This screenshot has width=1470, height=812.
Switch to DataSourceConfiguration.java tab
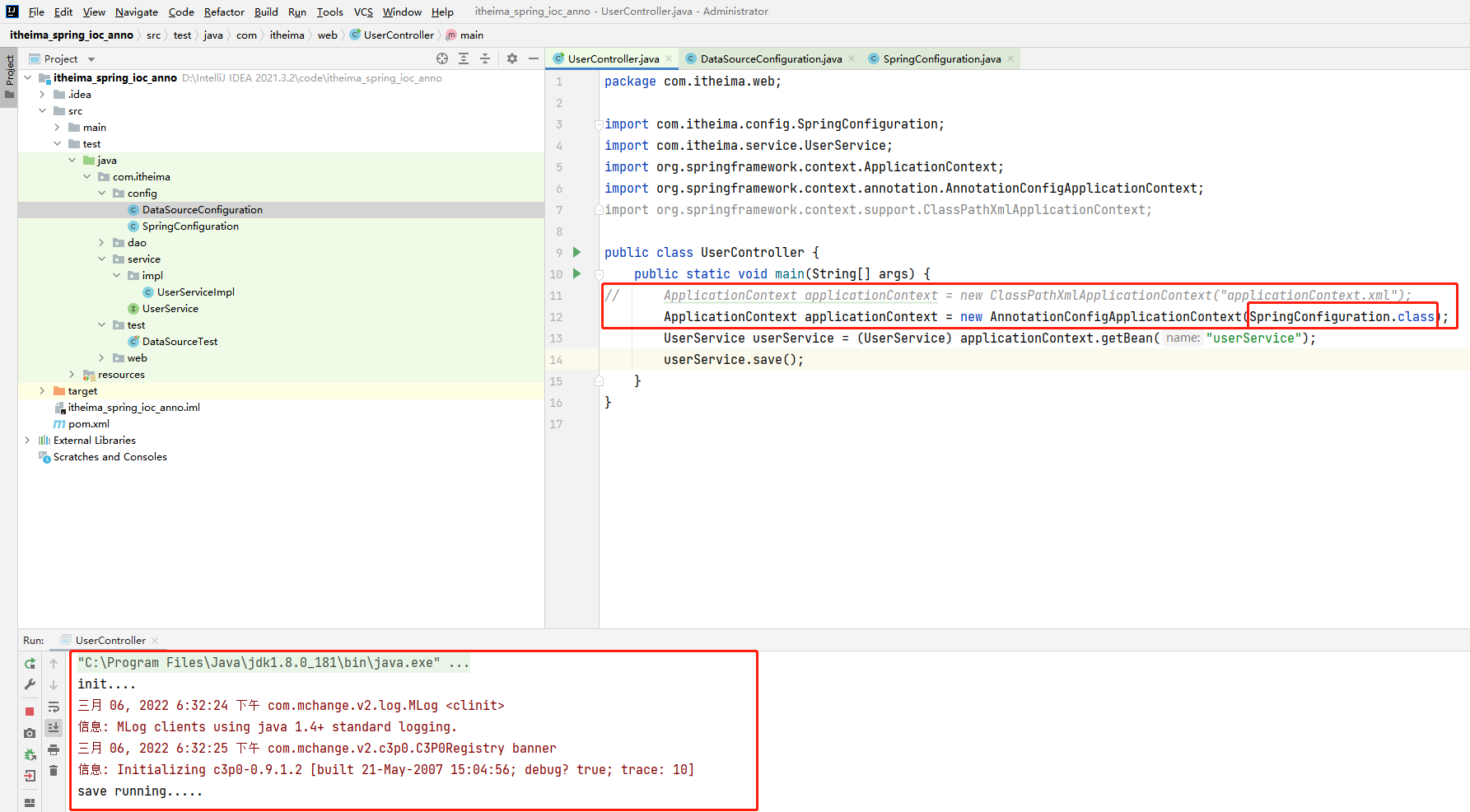[x=771, y=58]
